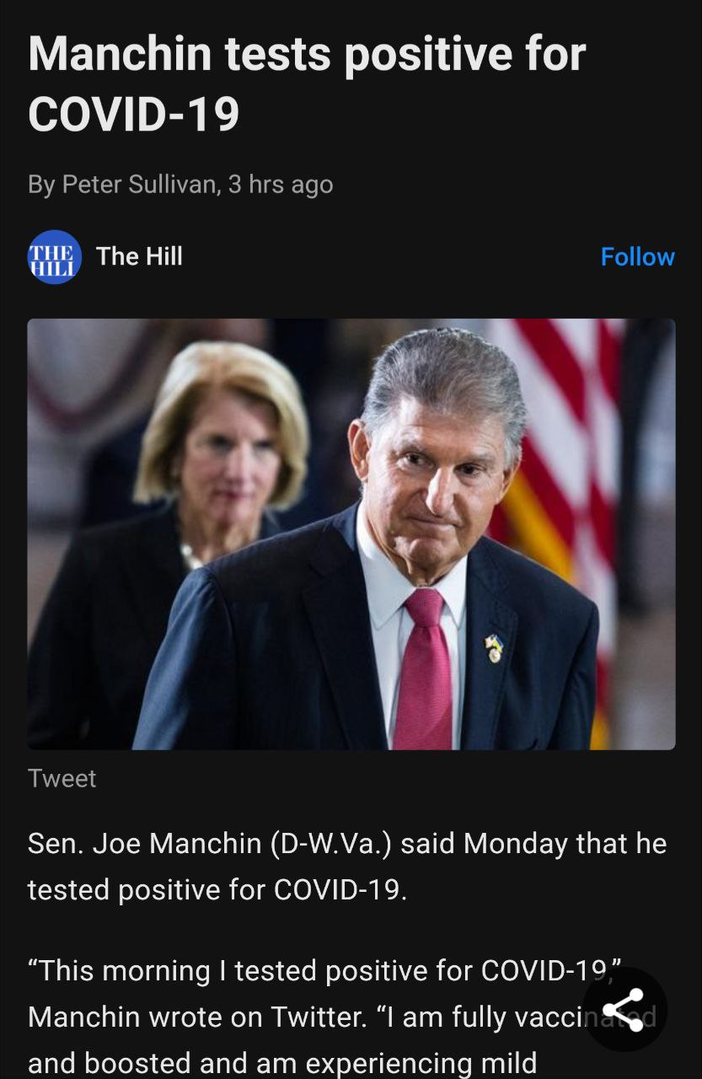This screenshot has width=702, height=1079.
Task: Open The Hill publisher name
Action: tap(140, 256)
